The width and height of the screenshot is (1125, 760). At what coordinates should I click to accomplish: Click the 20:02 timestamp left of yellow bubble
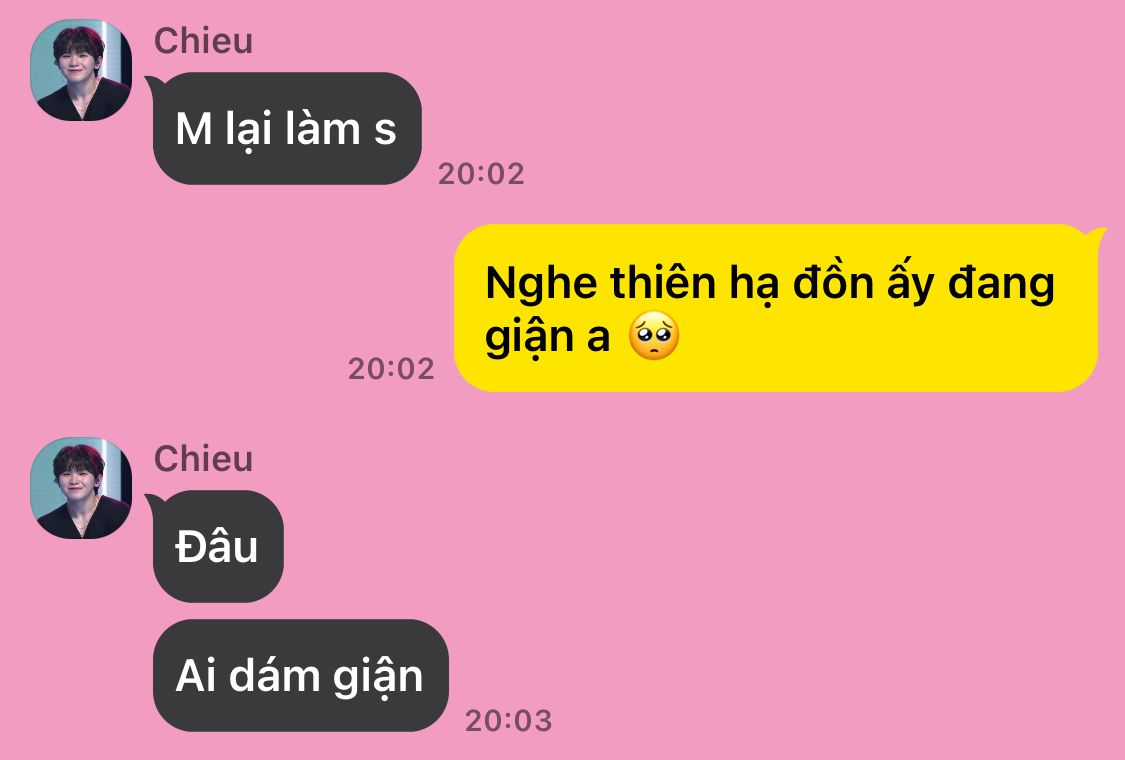click(391, 369)
